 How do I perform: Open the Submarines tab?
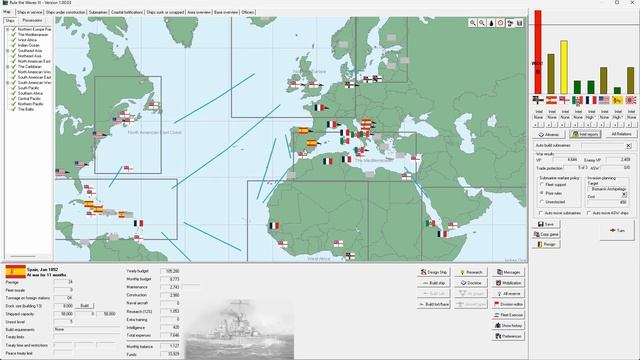point(98,12)
